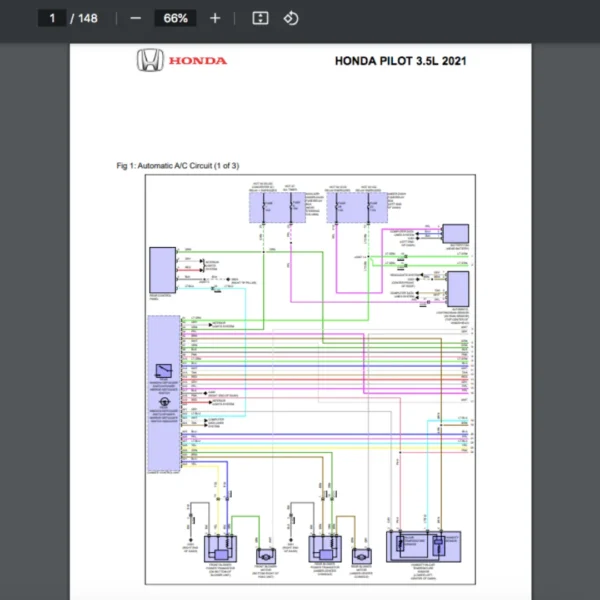
Task: Click the top-right fuse box block
Action: (x=359, y=207)
